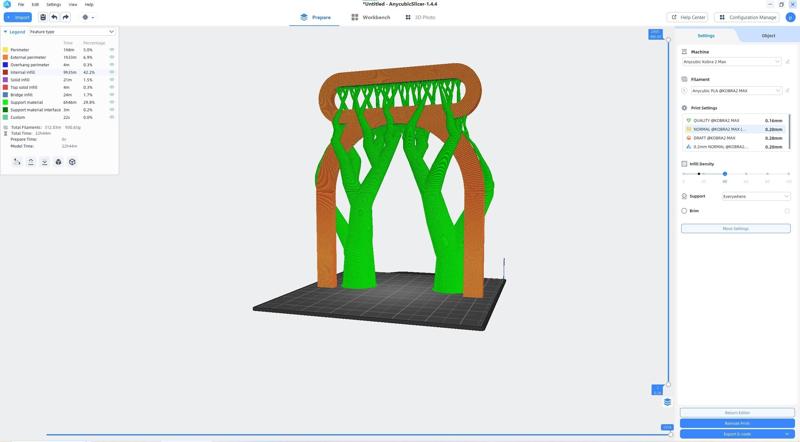This screenshot has height=442, width=800.
Task: Edit the machine preset with pencil icon
Action: click(788, 62)
